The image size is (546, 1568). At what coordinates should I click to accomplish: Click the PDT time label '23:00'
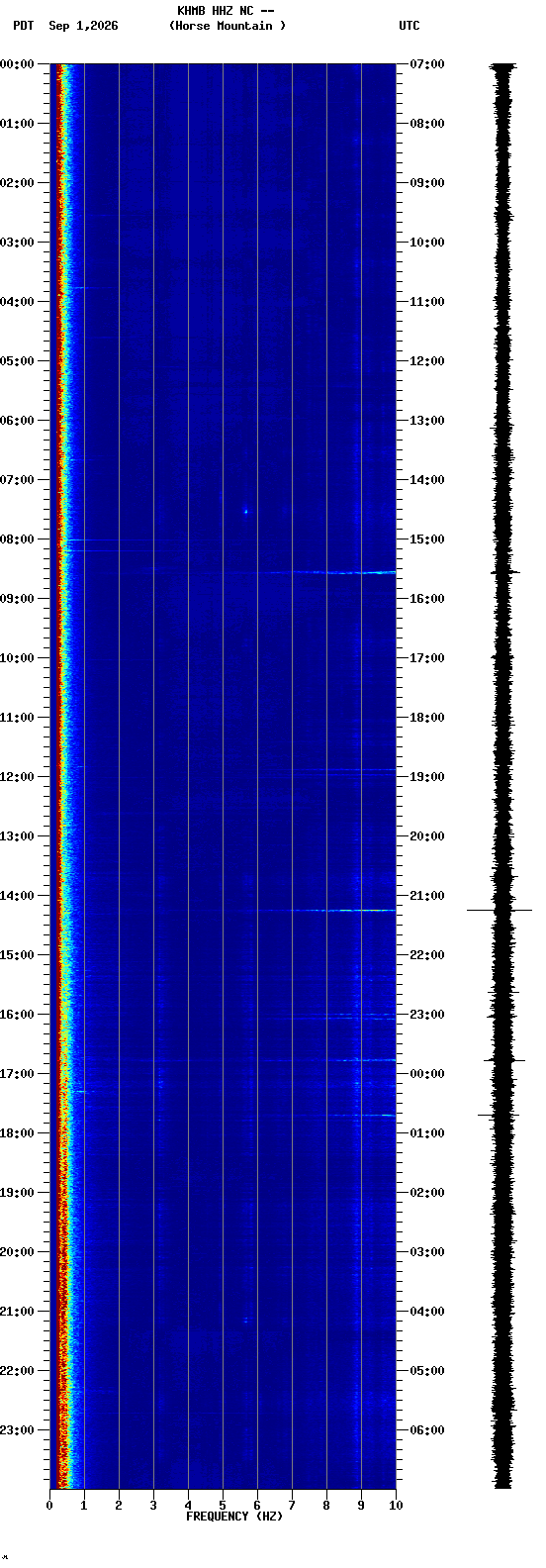[x=17, y=1430]
